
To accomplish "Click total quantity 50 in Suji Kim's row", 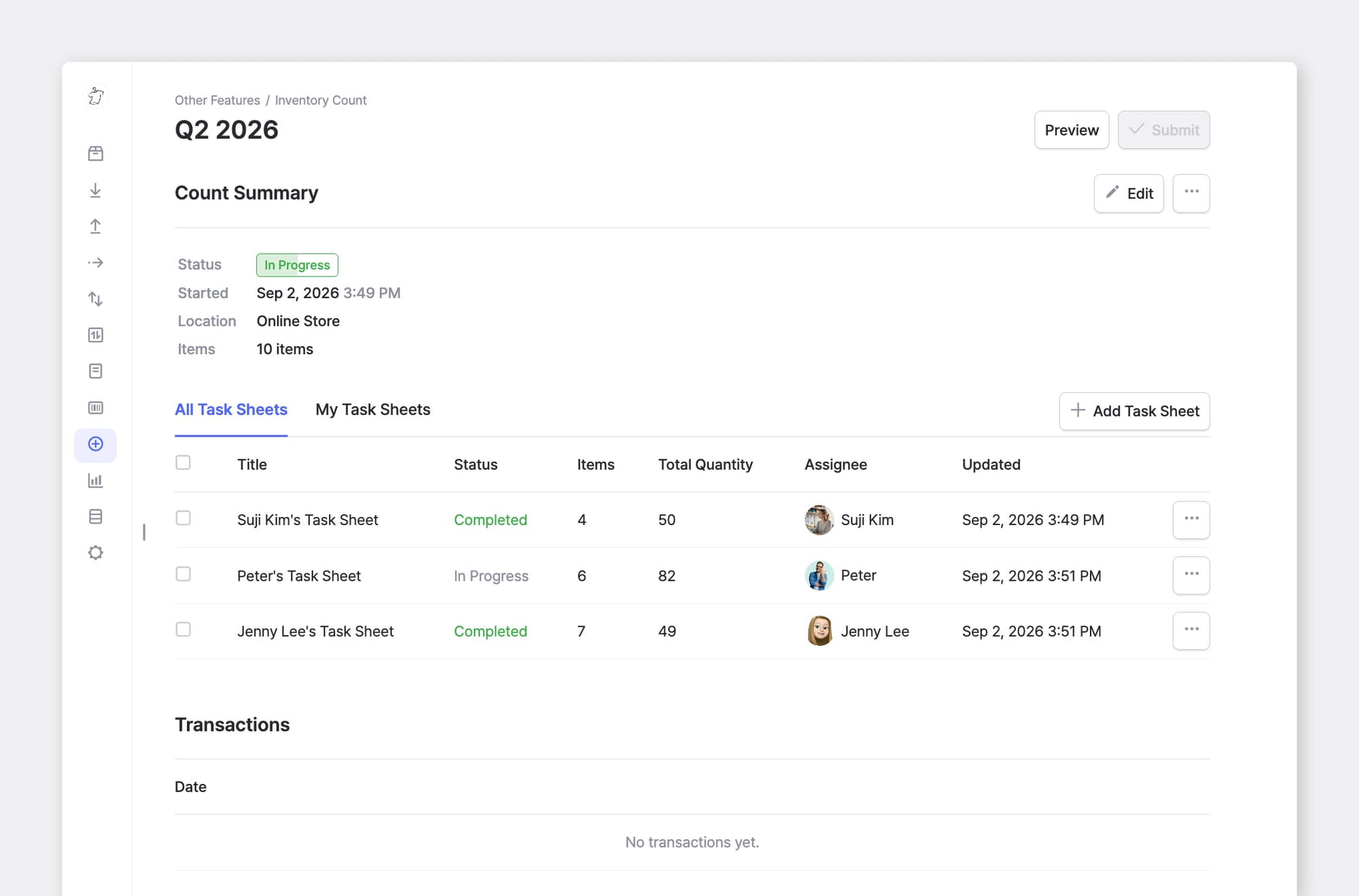I will tap(667, 520).
